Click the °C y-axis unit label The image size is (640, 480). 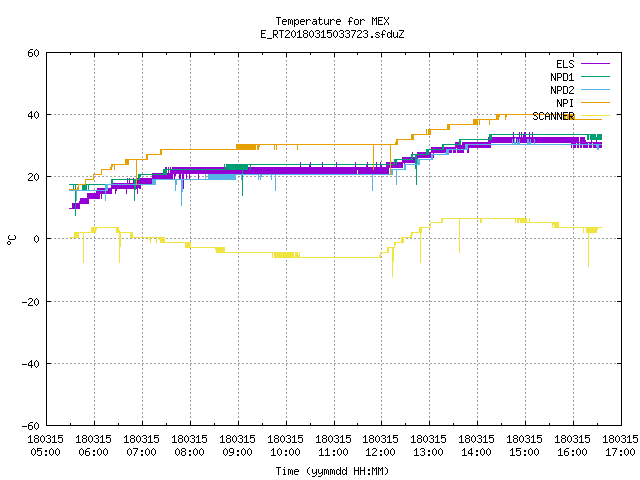[x=11, y=240]
